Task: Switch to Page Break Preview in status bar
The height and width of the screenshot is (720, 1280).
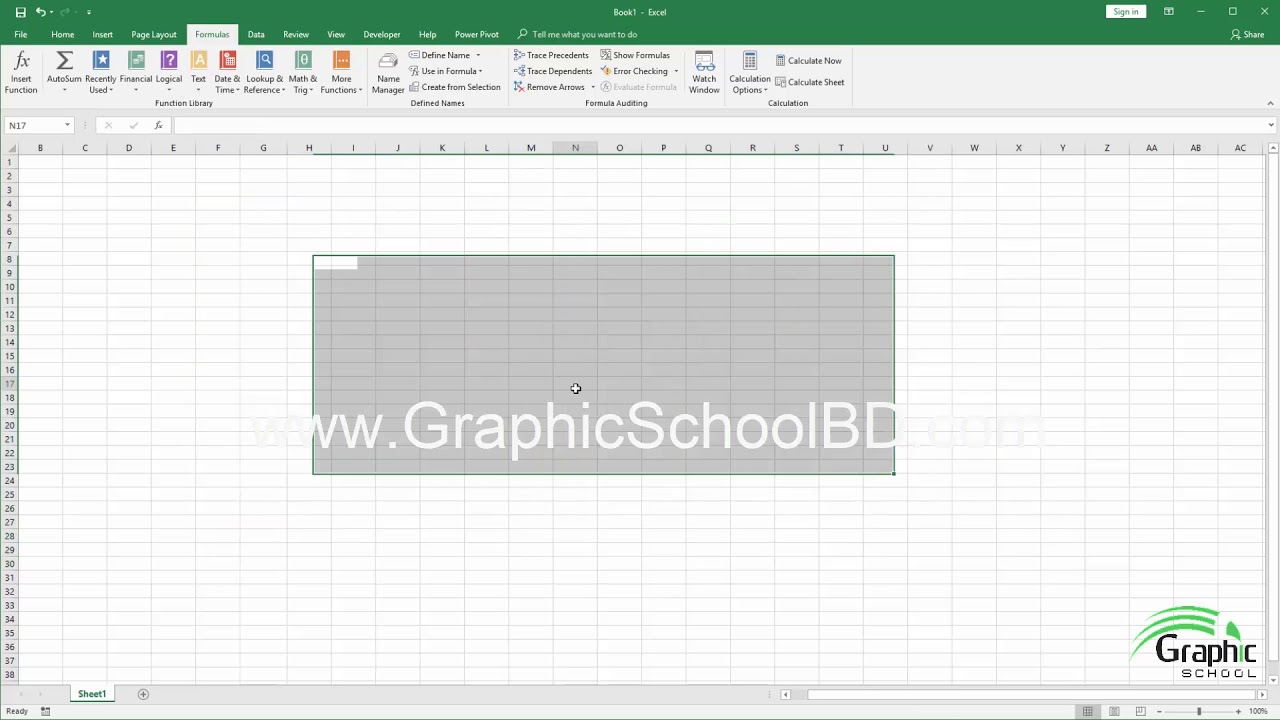Action: pos(1140,711)
